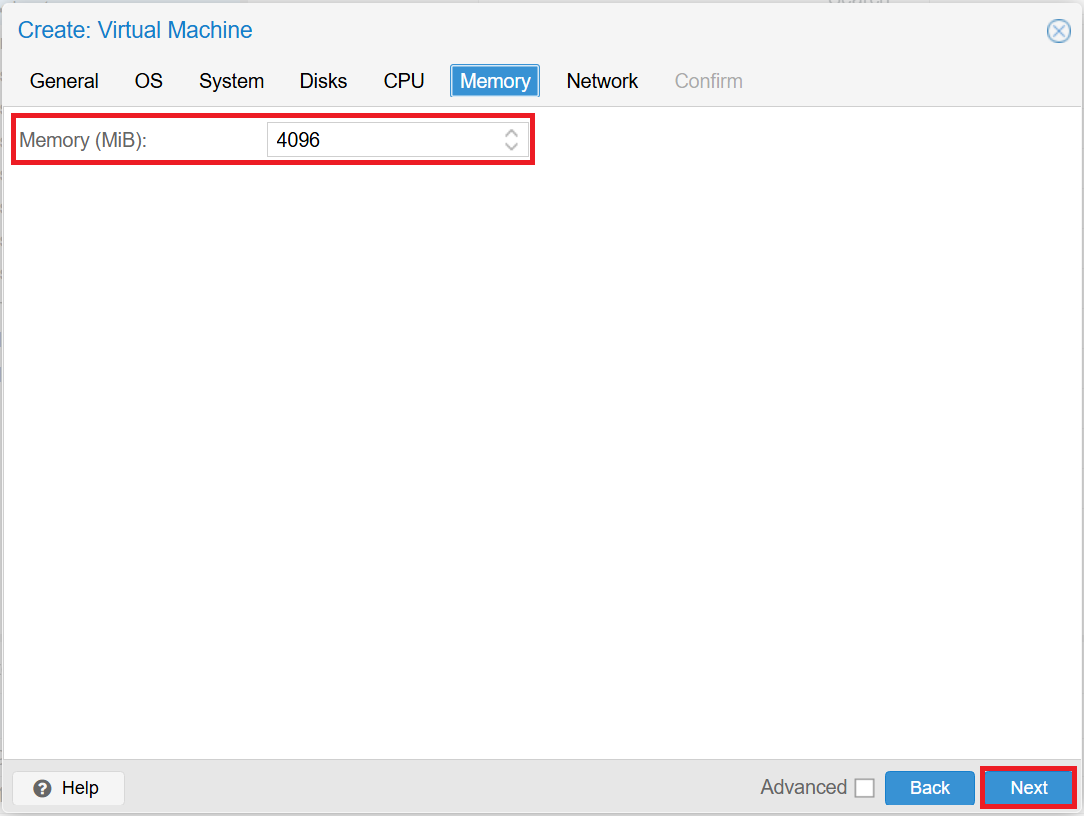
Task: Go to the Network tab
Action: [x=602, y=81]
